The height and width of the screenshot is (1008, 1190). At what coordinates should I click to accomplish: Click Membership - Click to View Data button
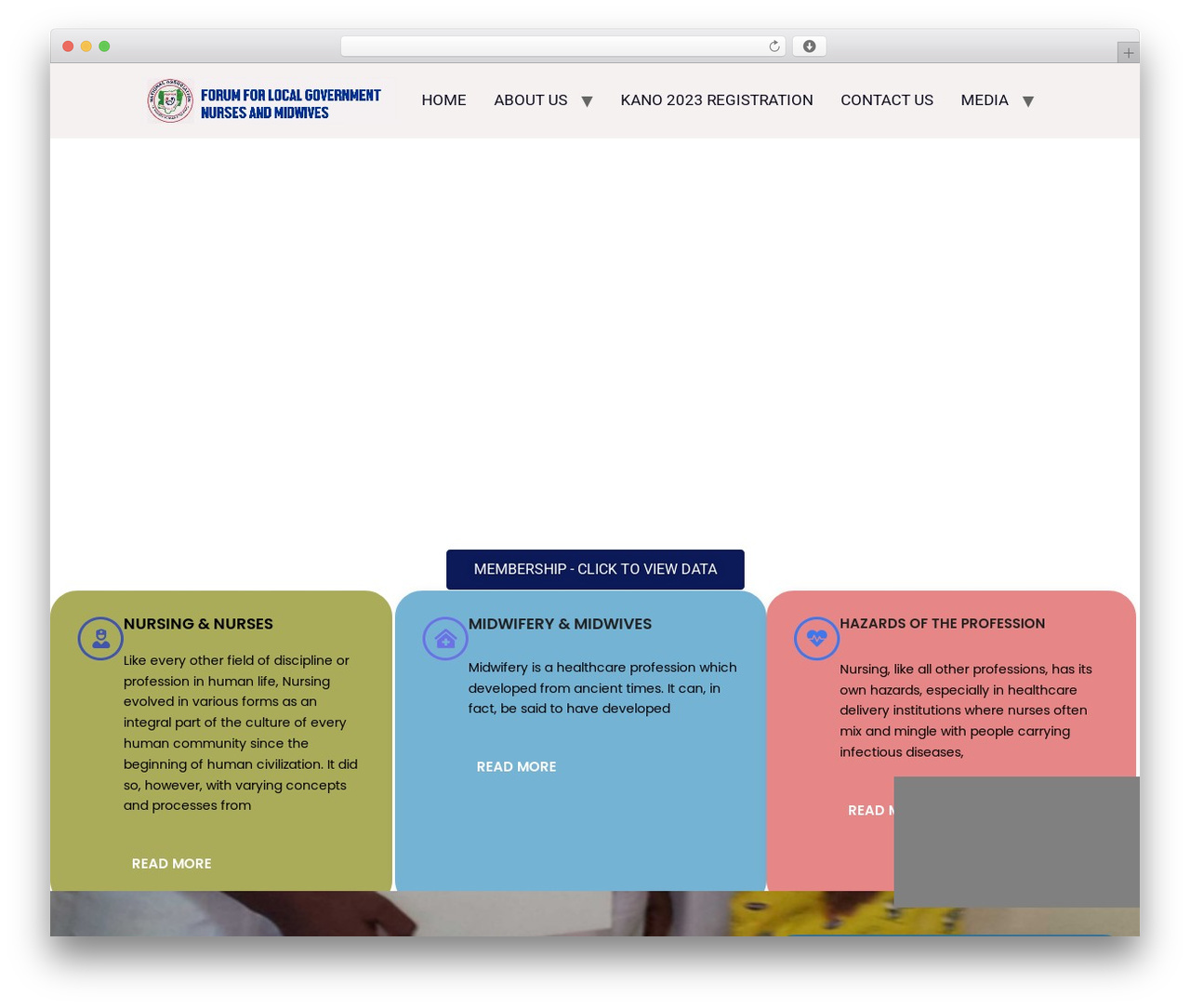(x=595, y=569)
